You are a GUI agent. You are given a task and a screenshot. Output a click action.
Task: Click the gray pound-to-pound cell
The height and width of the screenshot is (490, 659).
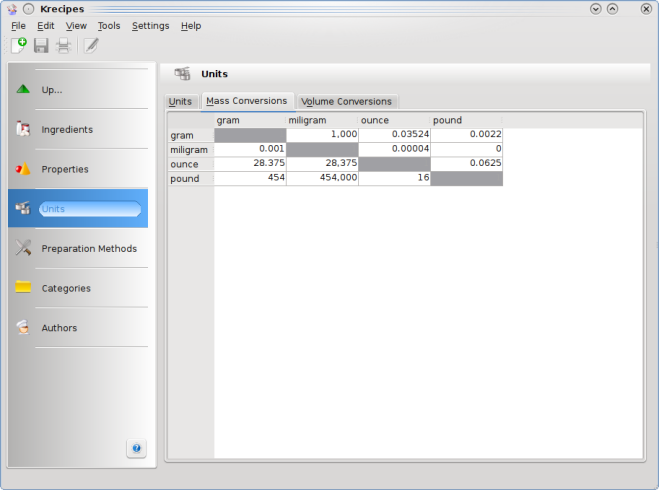pos(467,178)
